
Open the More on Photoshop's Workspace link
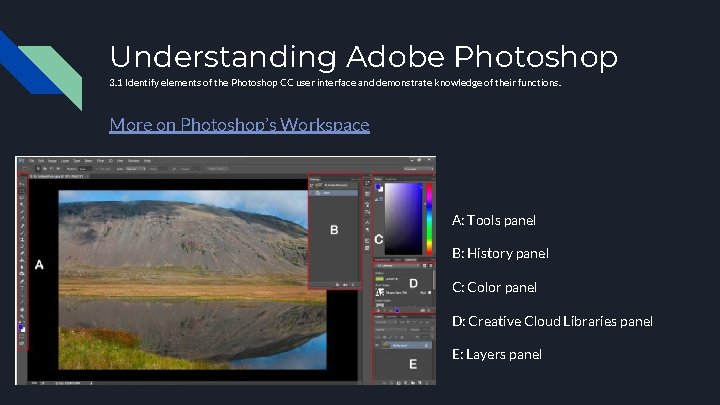pos(239,124)
